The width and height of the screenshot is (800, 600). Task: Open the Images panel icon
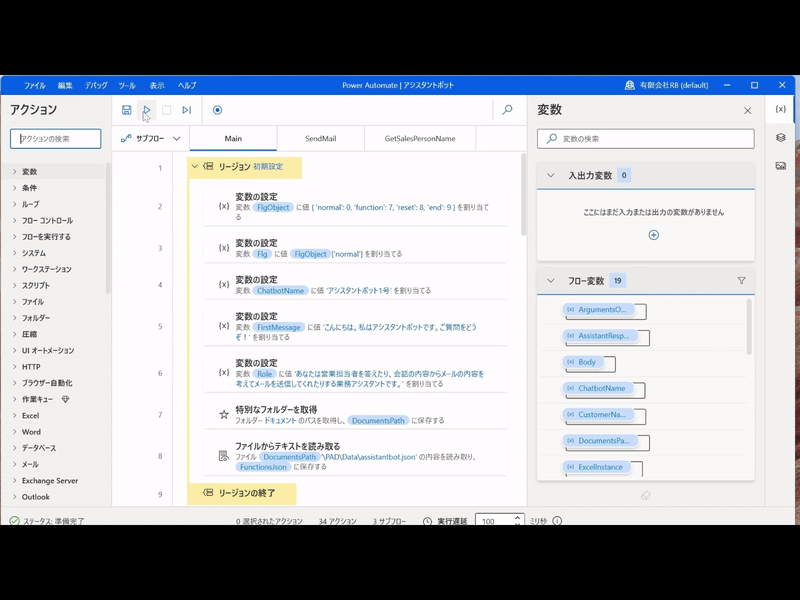(781, 166)
